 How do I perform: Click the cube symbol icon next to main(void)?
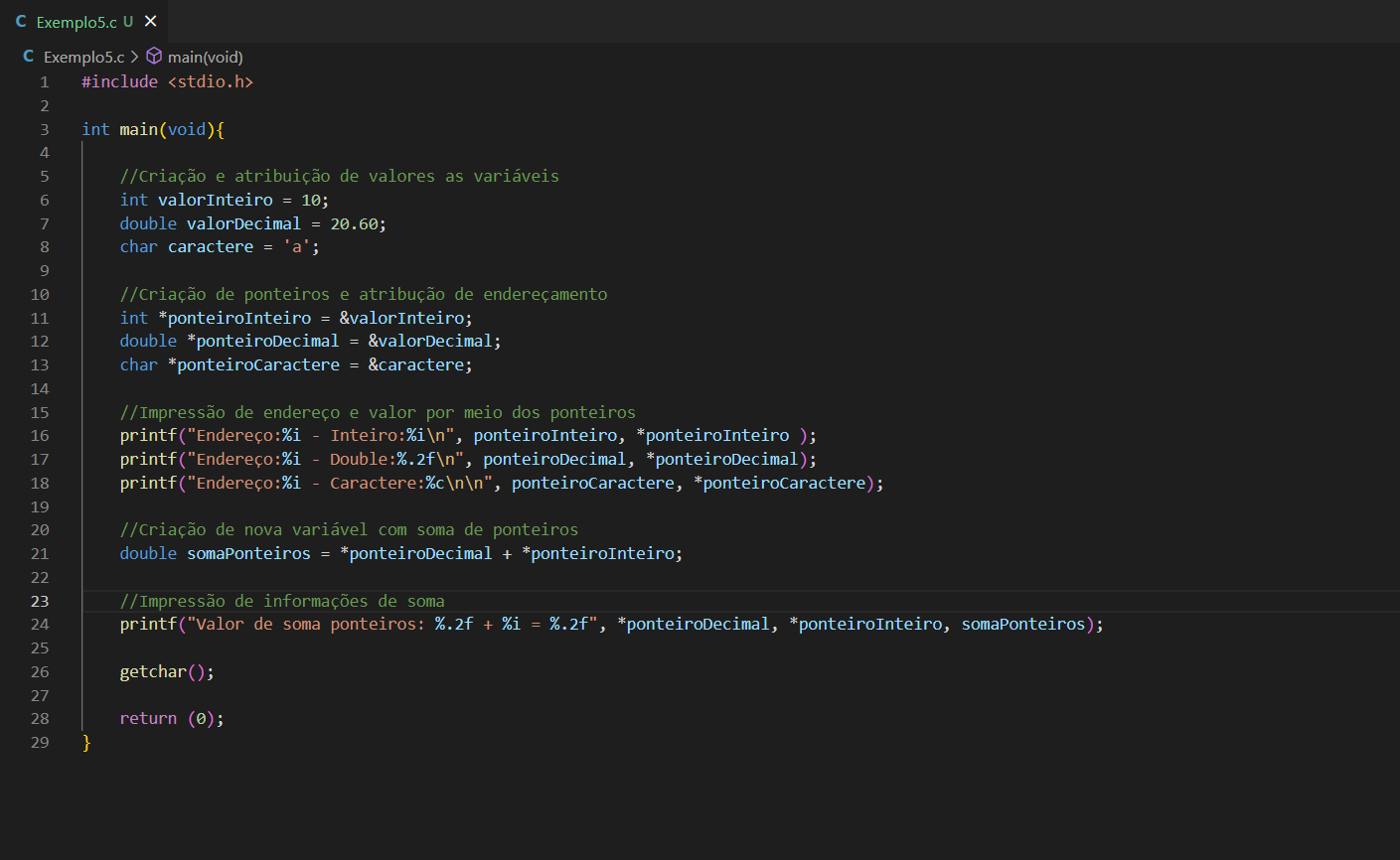click(154, 57)
